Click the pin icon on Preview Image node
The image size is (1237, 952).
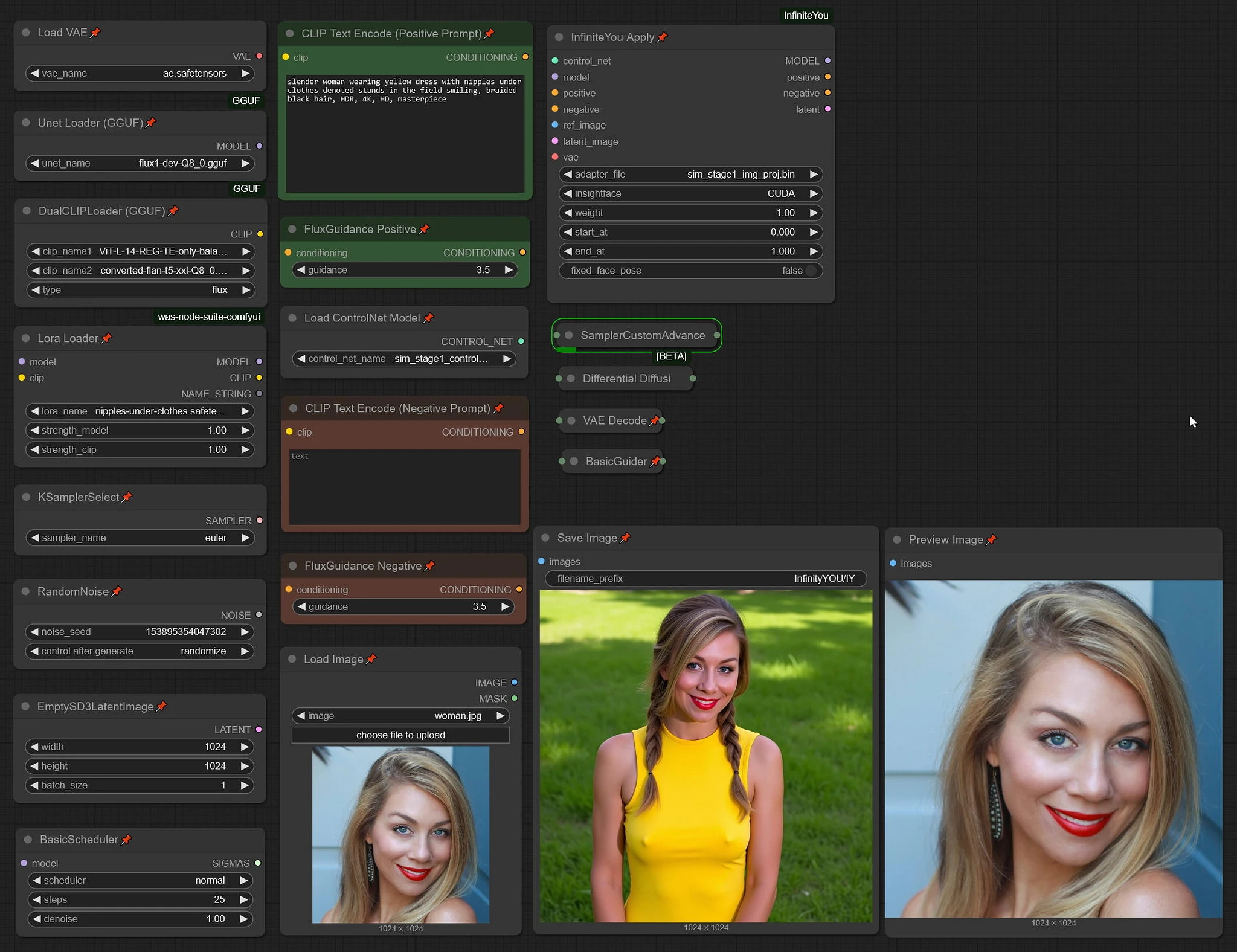991,540
